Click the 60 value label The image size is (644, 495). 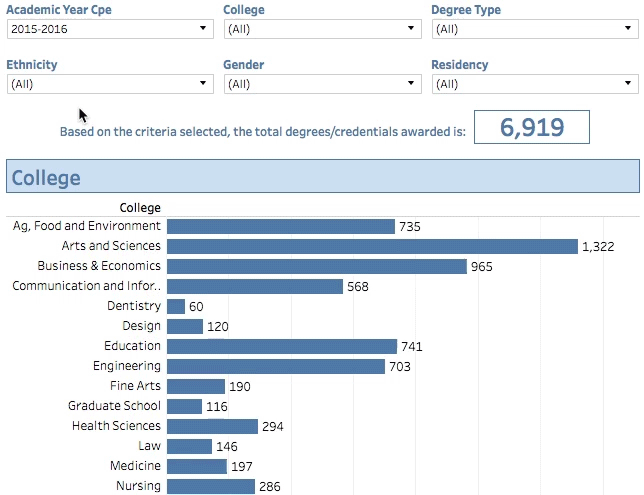coord(196,307)
